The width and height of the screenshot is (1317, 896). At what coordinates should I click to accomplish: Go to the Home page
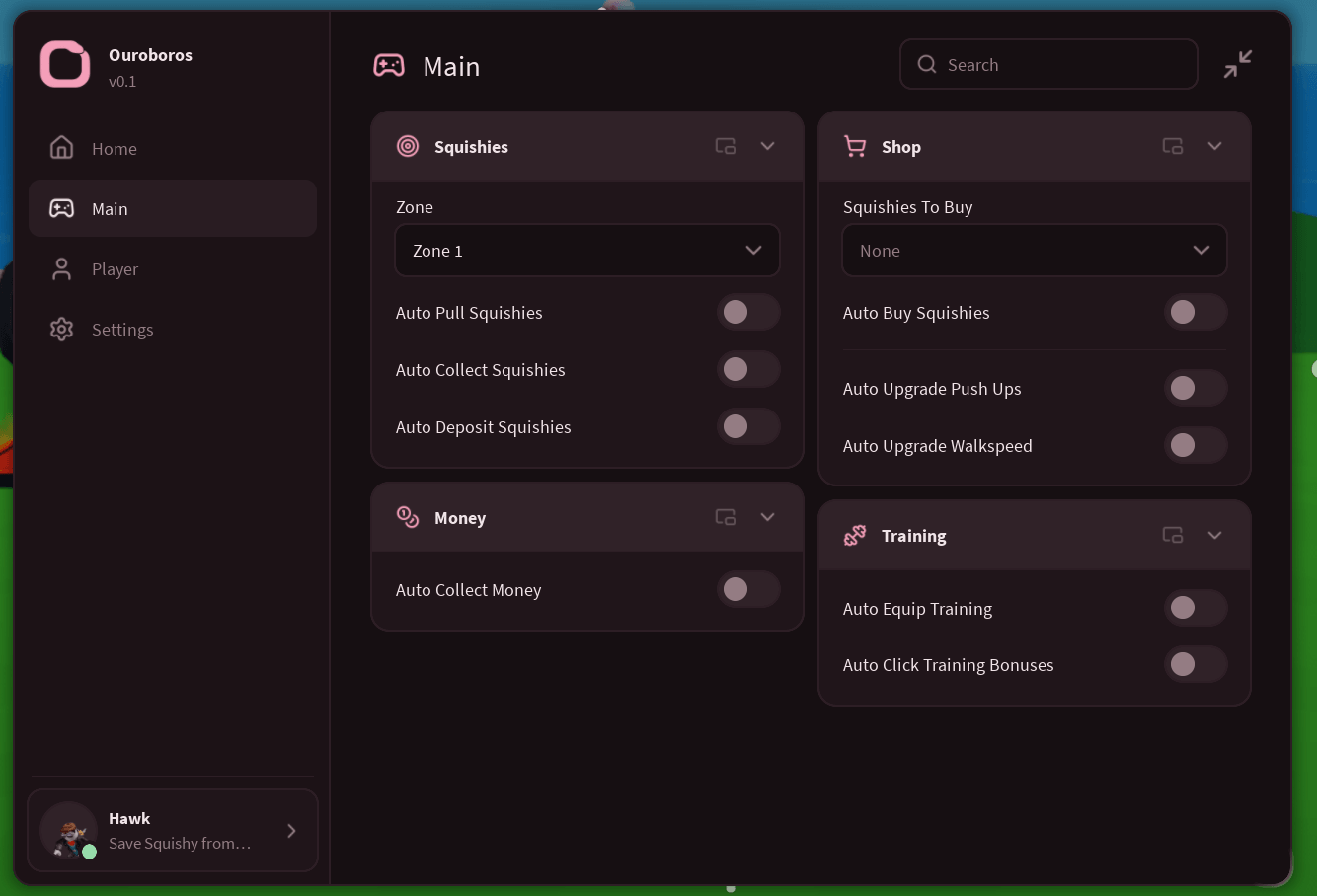tap(173, 149)
